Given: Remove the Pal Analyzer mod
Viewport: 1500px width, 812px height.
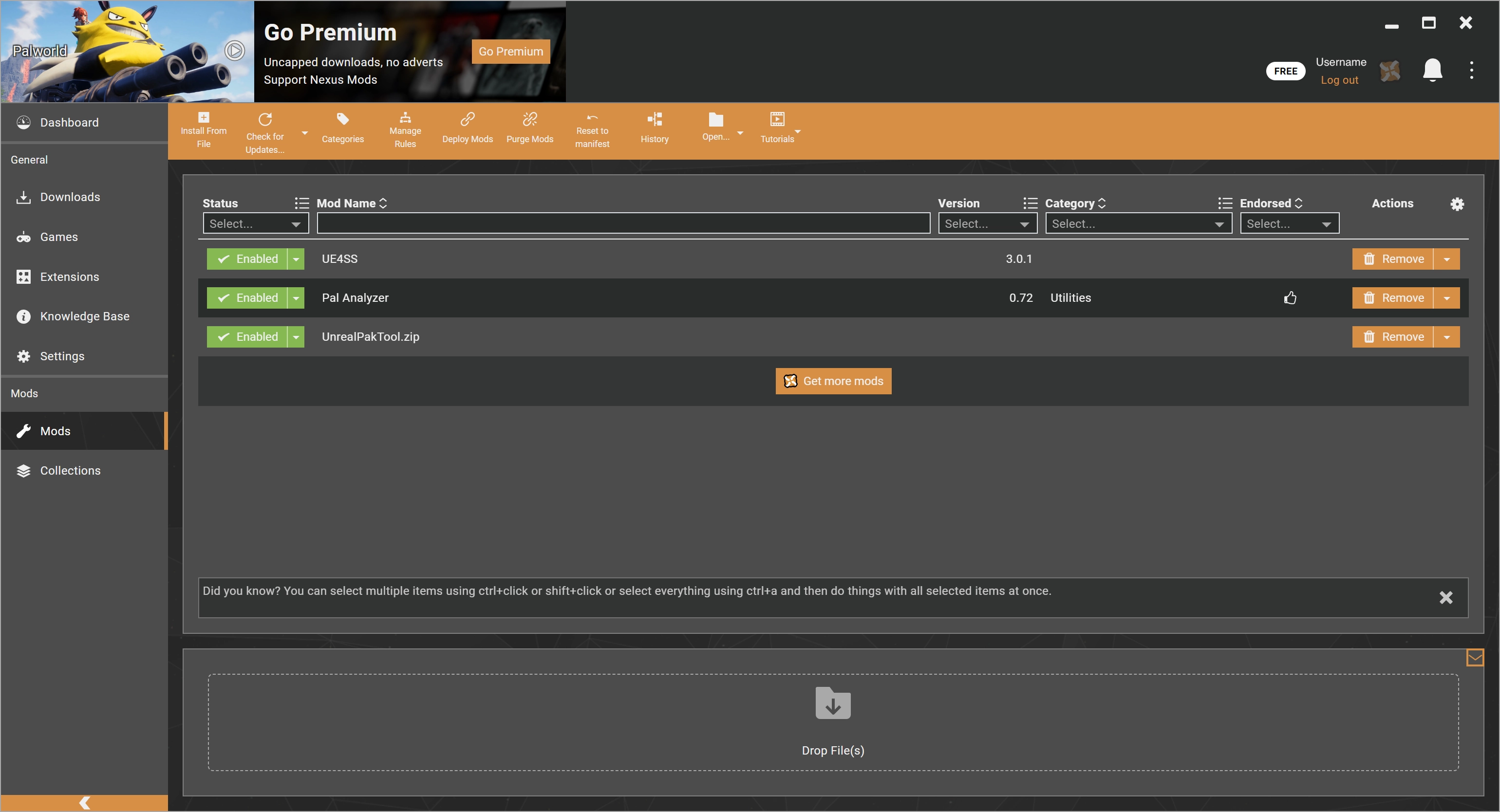Looking at the screenshot, I should point(1392,298).
